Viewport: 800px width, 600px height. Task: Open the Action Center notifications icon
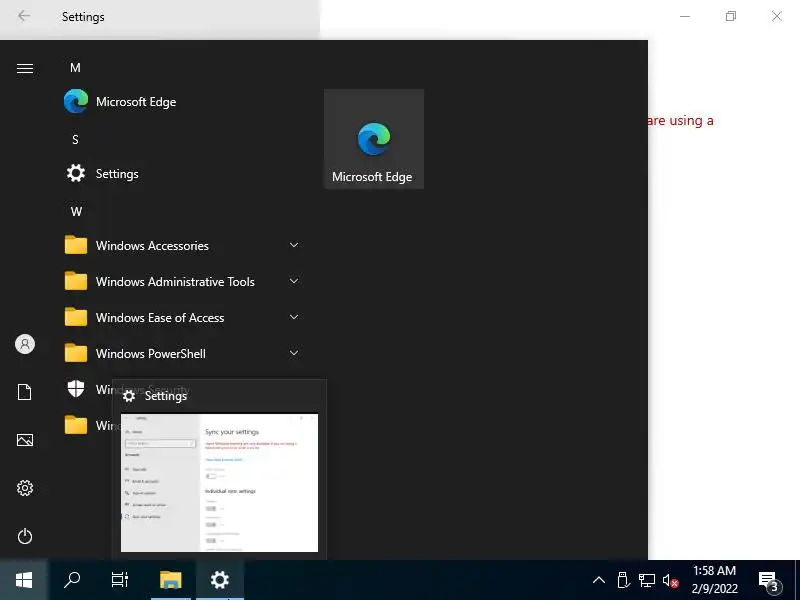770,581
